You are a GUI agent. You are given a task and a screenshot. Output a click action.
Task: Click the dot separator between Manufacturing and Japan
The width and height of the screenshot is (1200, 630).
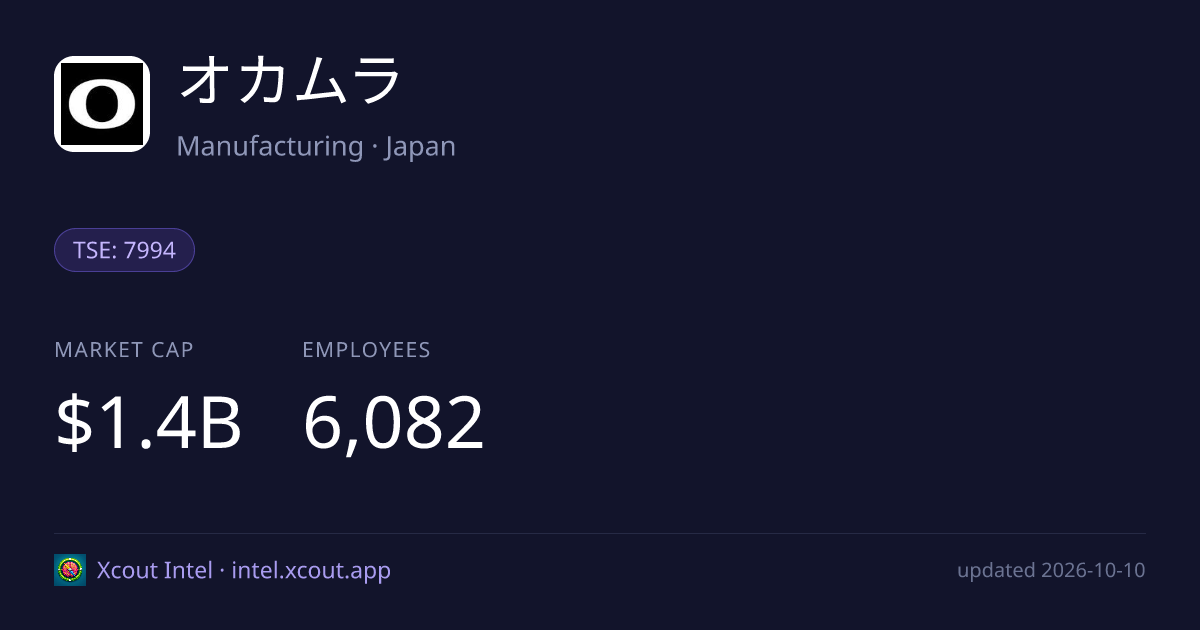374,147
